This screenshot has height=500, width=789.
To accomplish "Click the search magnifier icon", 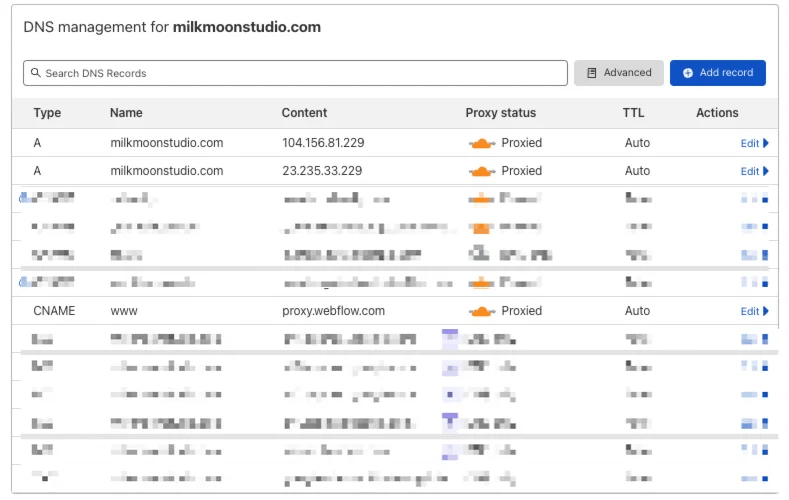I will [35, 72].
